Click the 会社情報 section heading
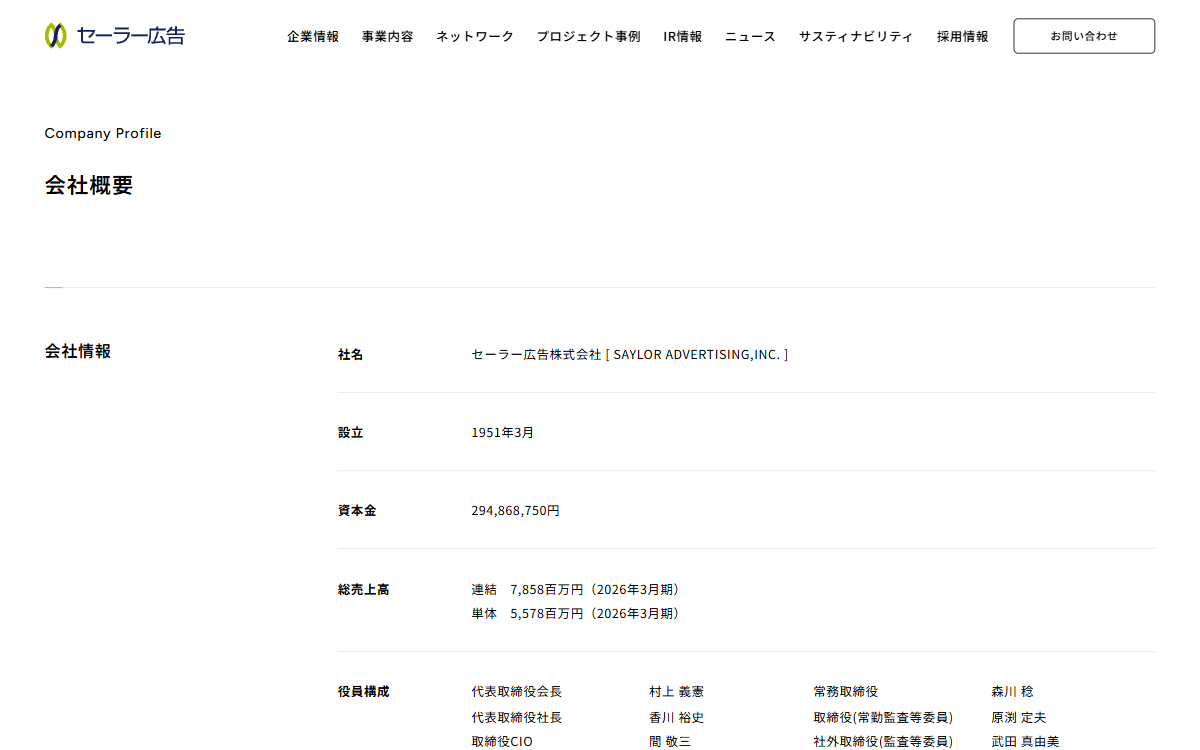1200x750 pixels. click(78, 351)
